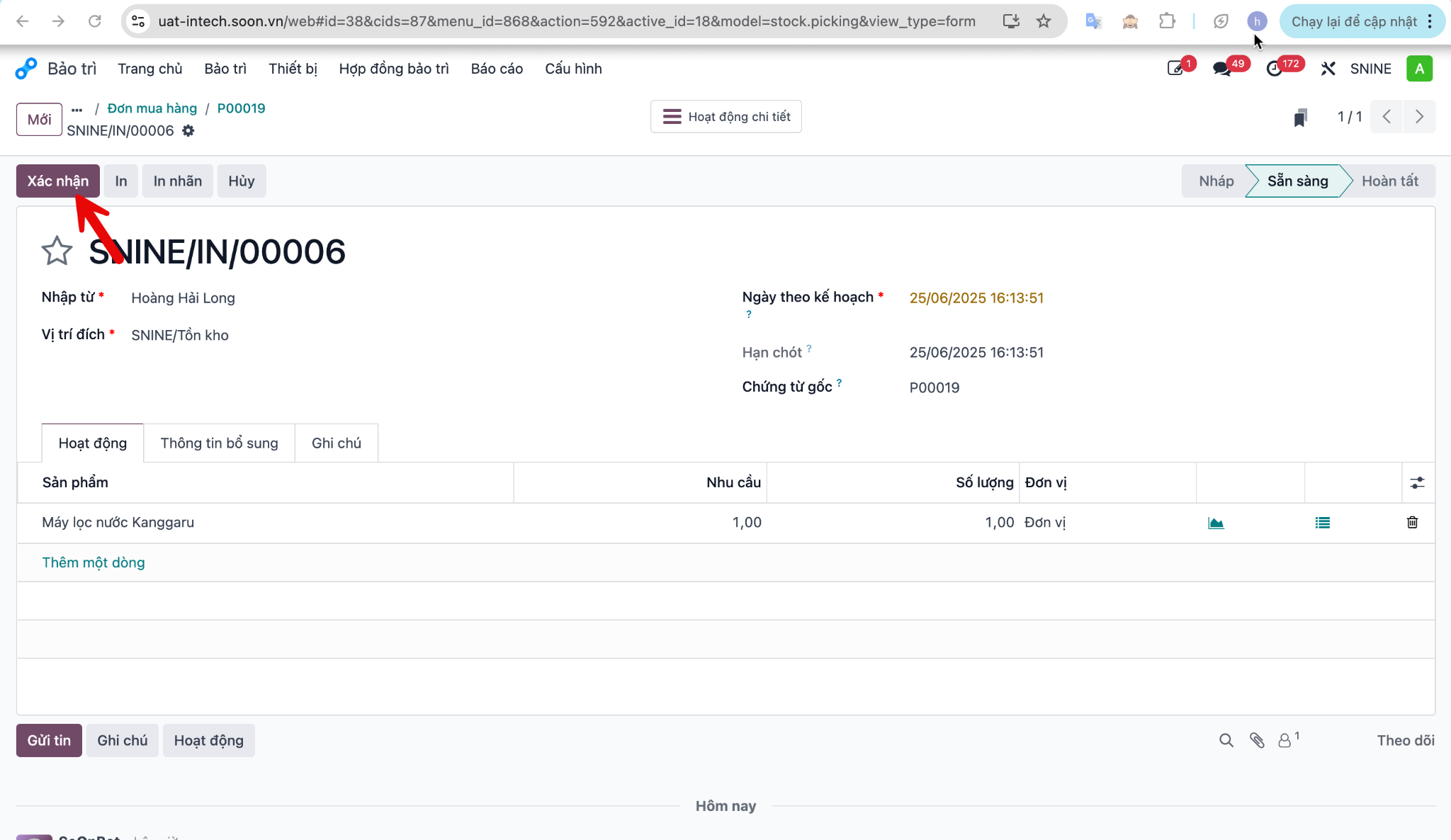Edit the Ngày theo kế hoạch date field

[x=976, y=298]
